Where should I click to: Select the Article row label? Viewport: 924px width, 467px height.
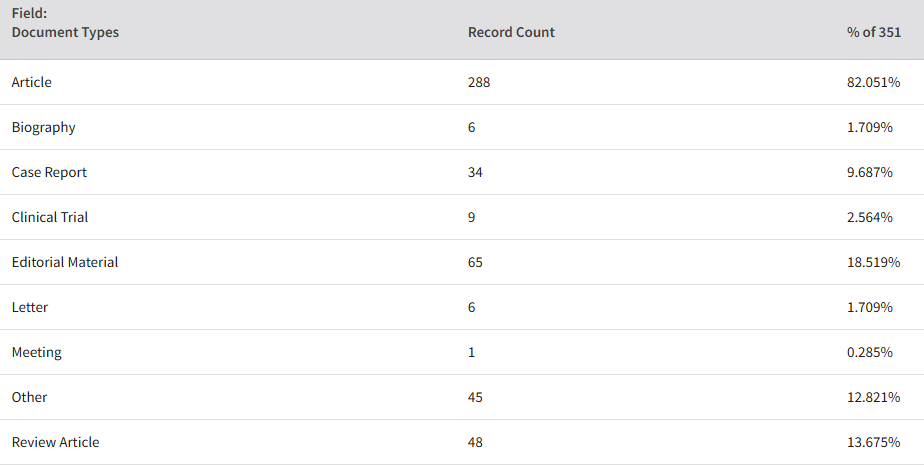click(31, 82)
